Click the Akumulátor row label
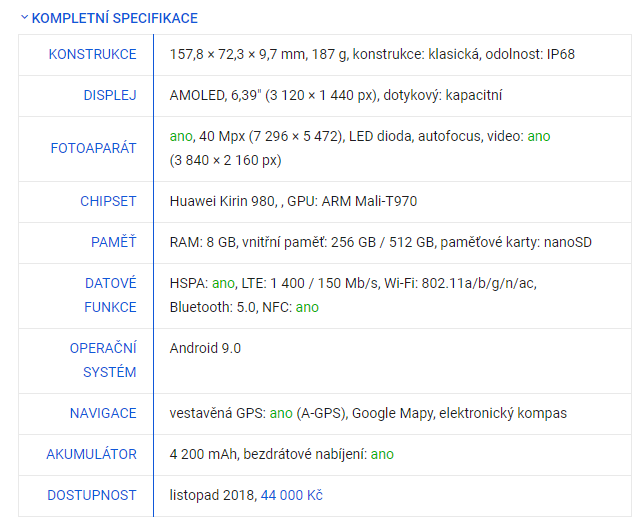Image resolution: width=635 pixels, height=520 pixels. [x=91, y=454]
